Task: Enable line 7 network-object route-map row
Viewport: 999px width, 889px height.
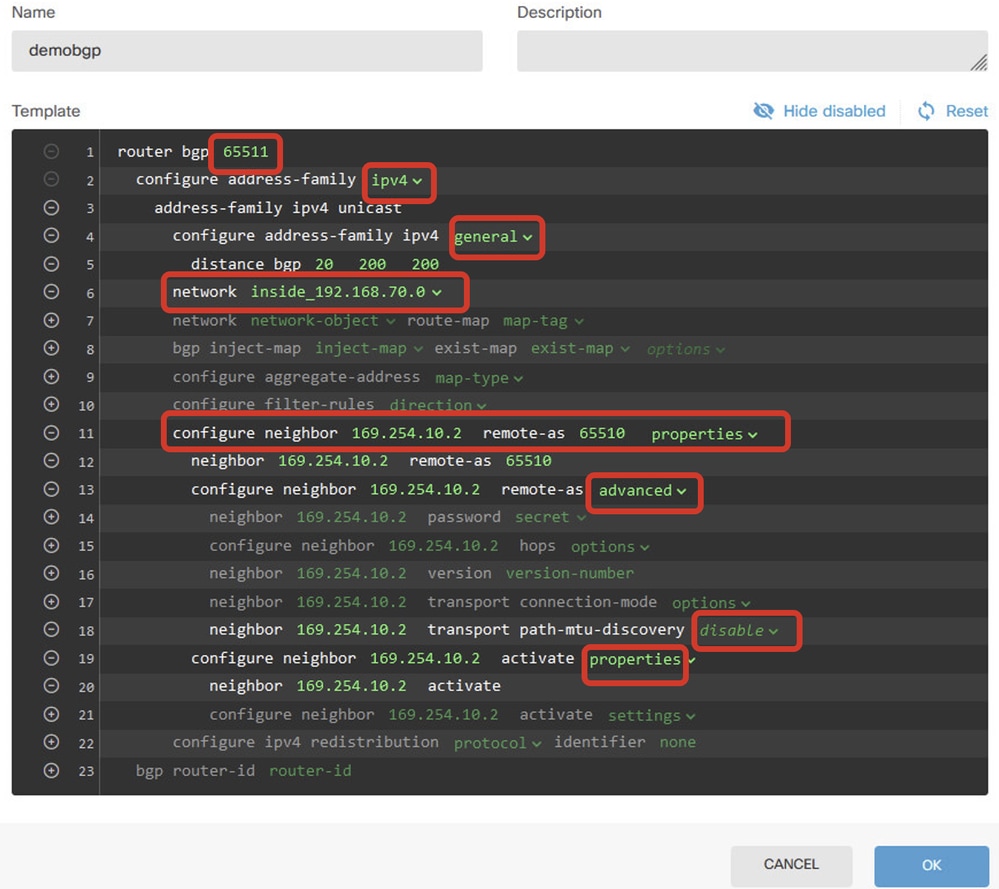Action: point(51,320)
